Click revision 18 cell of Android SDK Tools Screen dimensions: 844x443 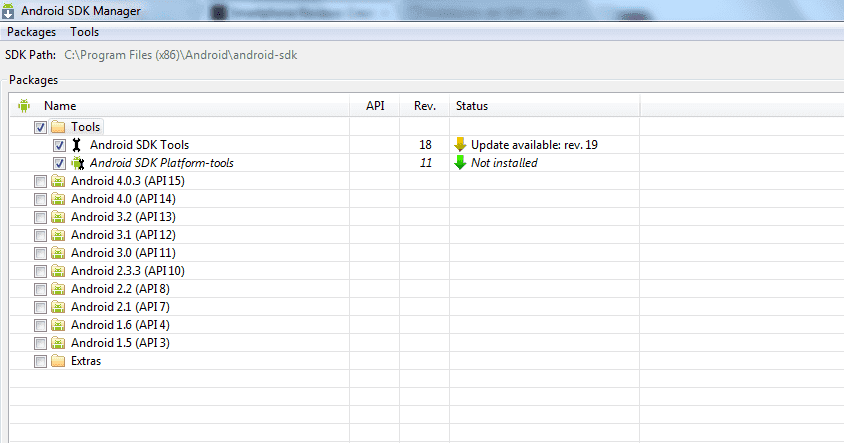(x=425, y=145)
